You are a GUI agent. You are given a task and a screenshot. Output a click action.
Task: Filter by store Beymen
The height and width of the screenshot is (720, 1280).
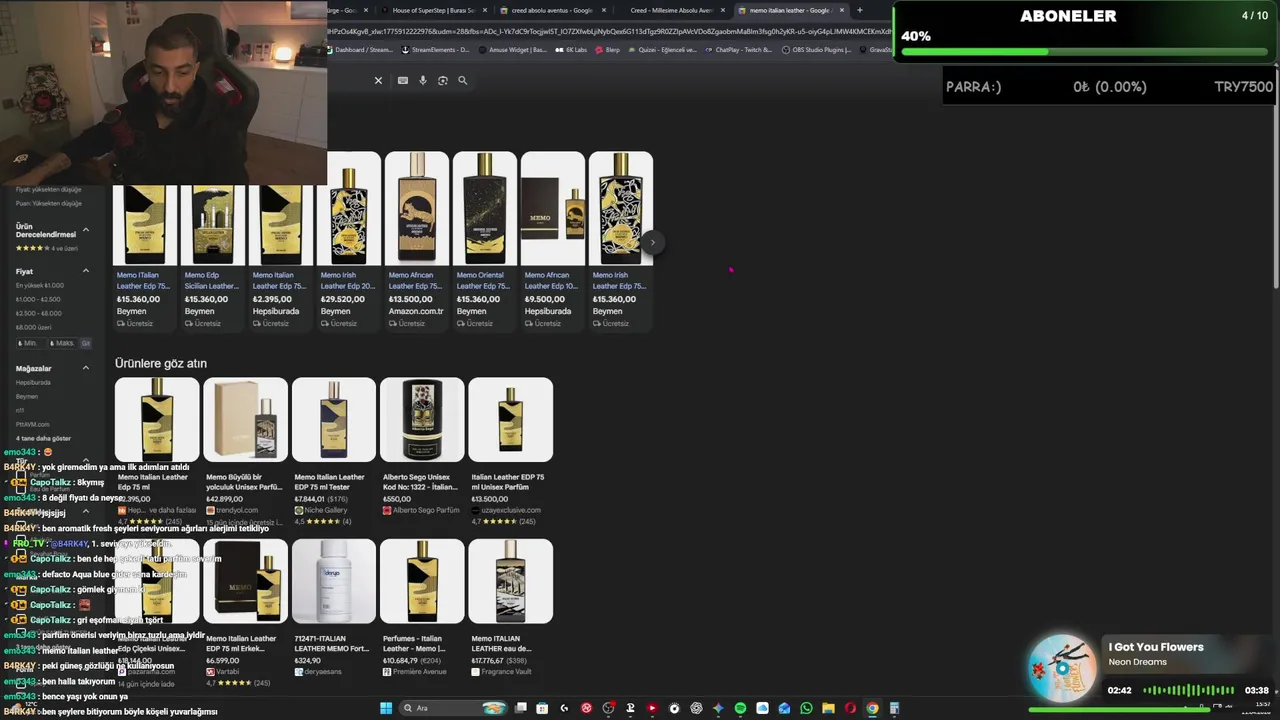tap(27, 396)
